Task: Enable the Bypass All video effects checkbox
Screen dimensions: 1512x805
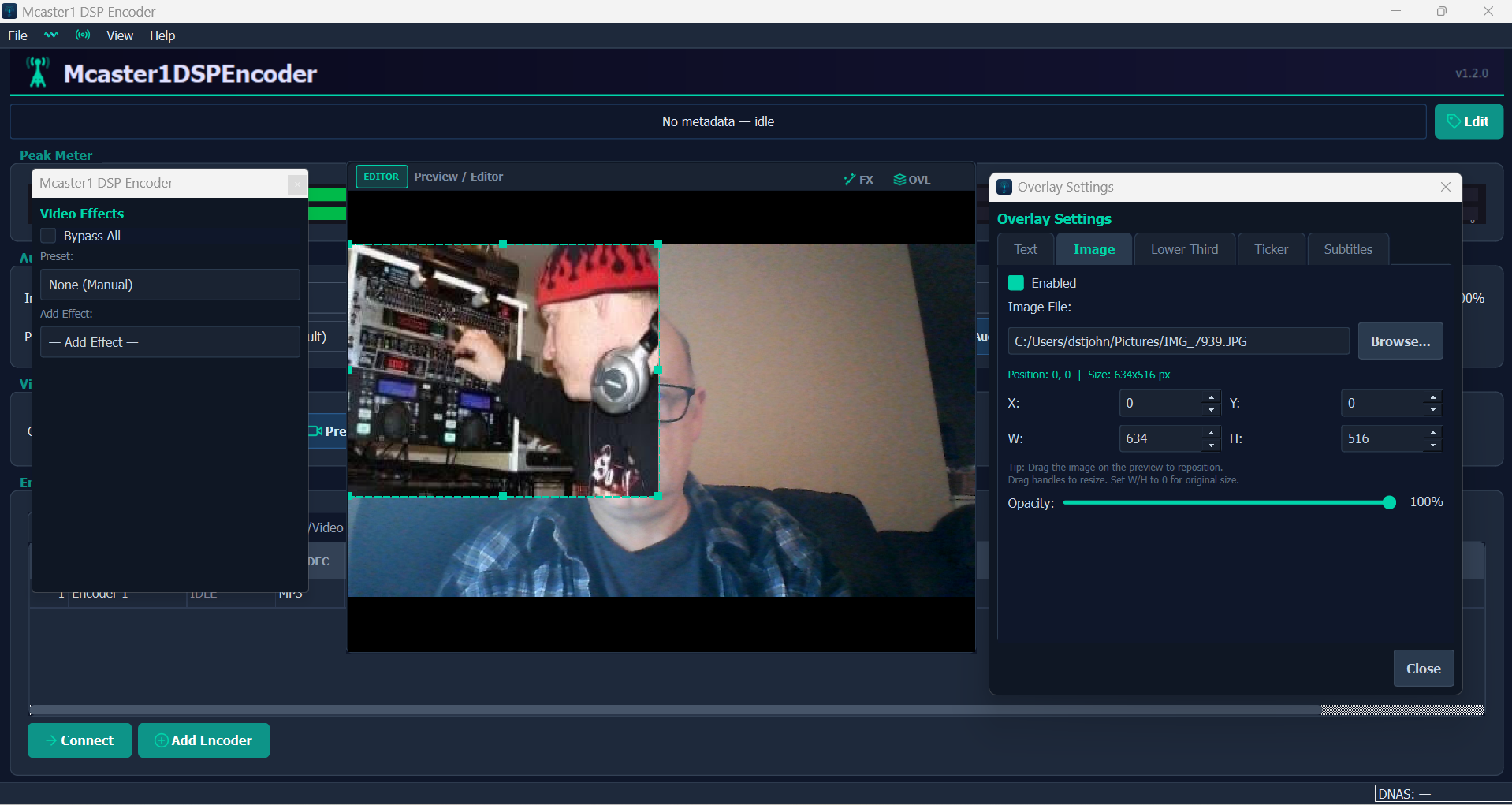Action: 47,235
